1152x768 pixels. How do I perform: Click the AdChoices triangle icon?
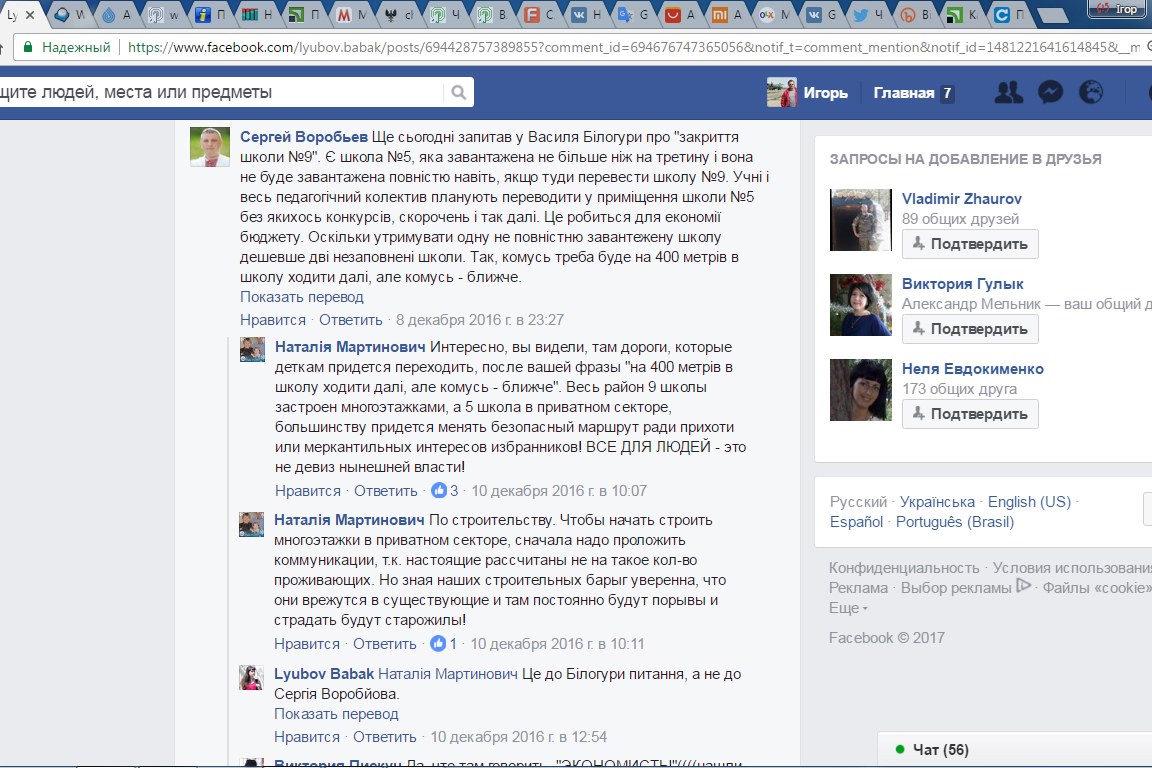click(1023, 587)
